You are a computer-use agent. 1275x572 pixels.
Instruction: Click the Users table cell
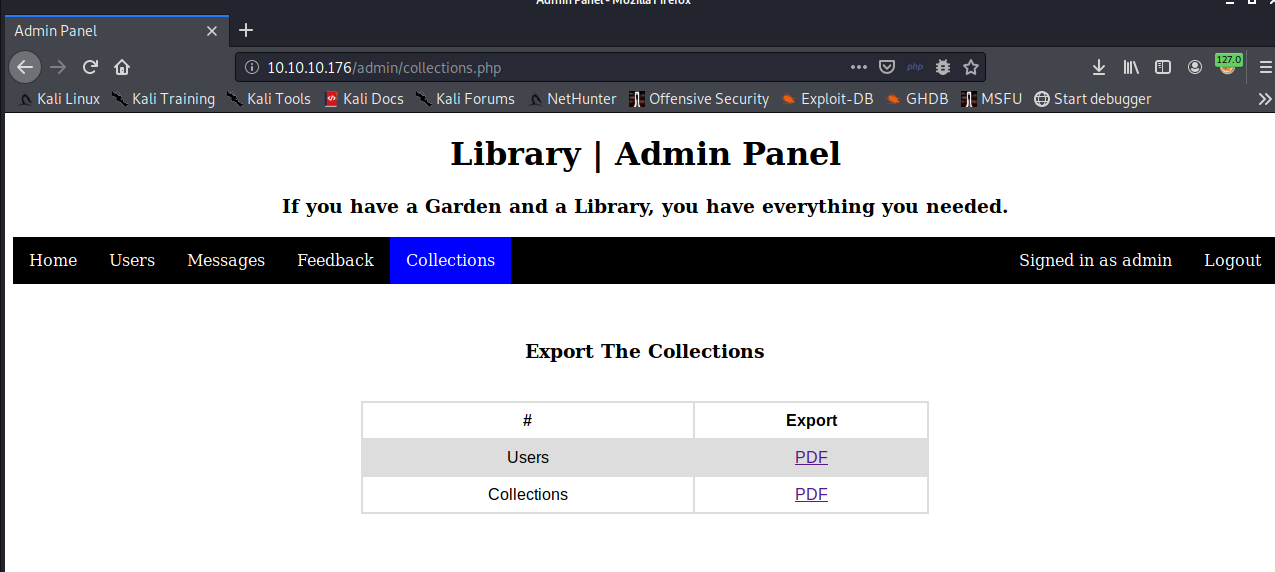[528, 458]
